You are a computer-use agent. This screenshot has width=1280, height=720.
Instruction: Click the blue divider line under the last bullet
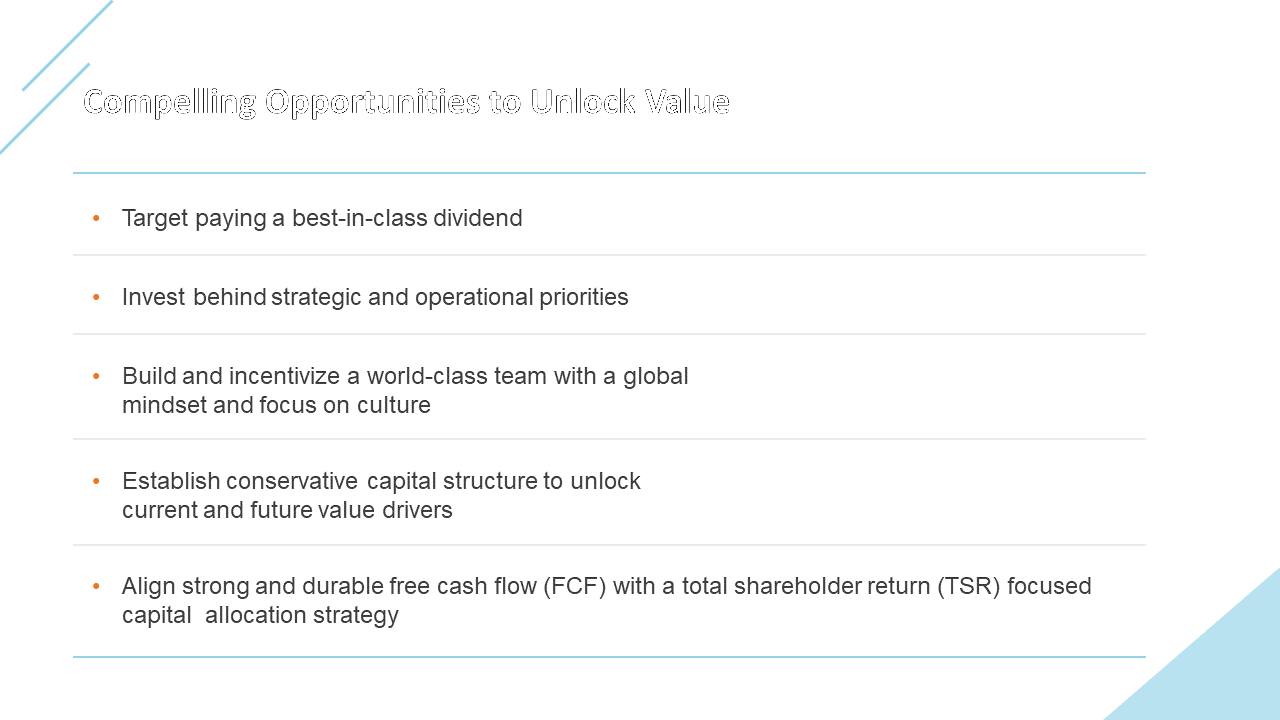pos(608,657)
